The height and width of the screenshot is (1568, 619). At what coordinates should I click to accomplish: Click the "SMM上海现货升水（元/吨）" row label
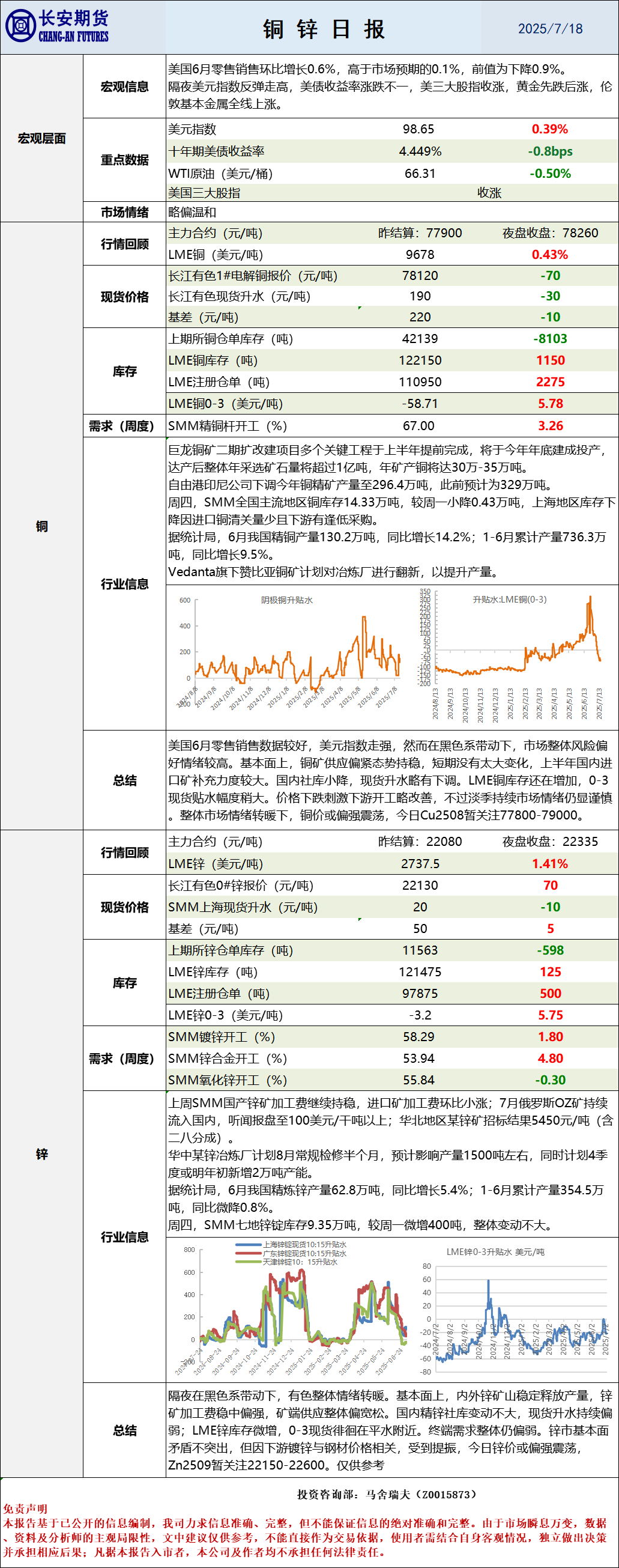(243, 907)
